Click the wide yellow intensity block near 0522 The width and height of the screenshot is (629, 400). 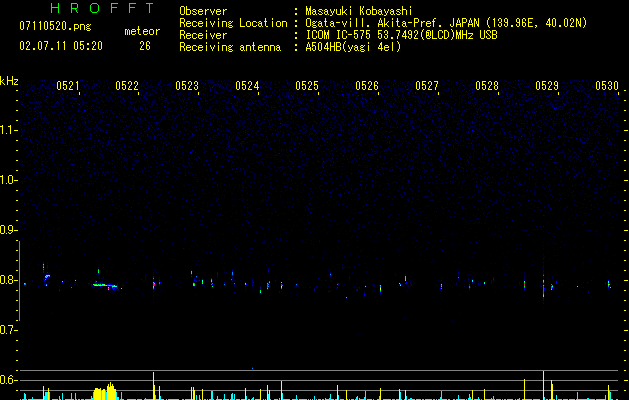tap(104, 392)
